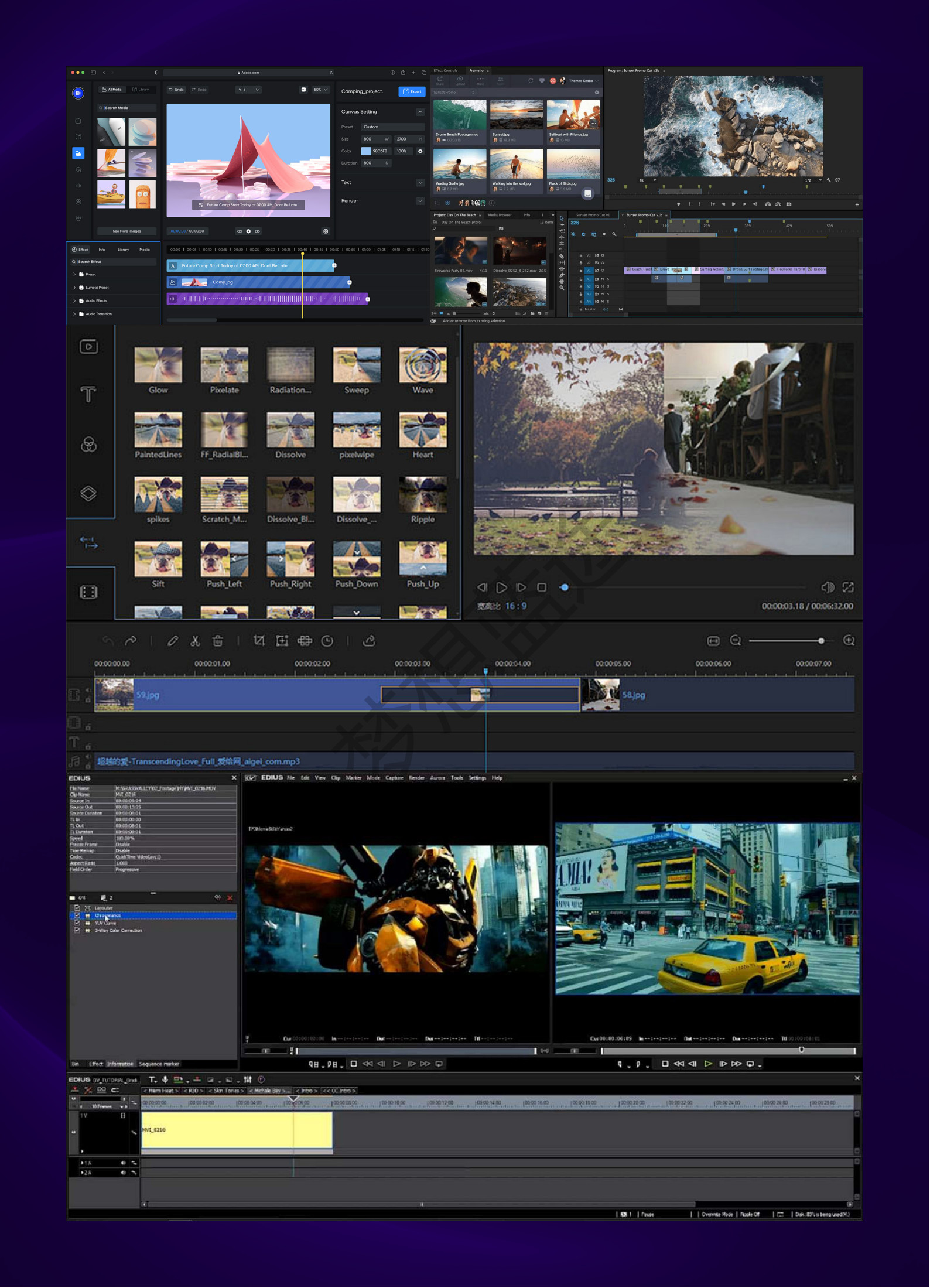
Task: Click the scissors split icon in timeline toolbar
Action: coord(195,641)
